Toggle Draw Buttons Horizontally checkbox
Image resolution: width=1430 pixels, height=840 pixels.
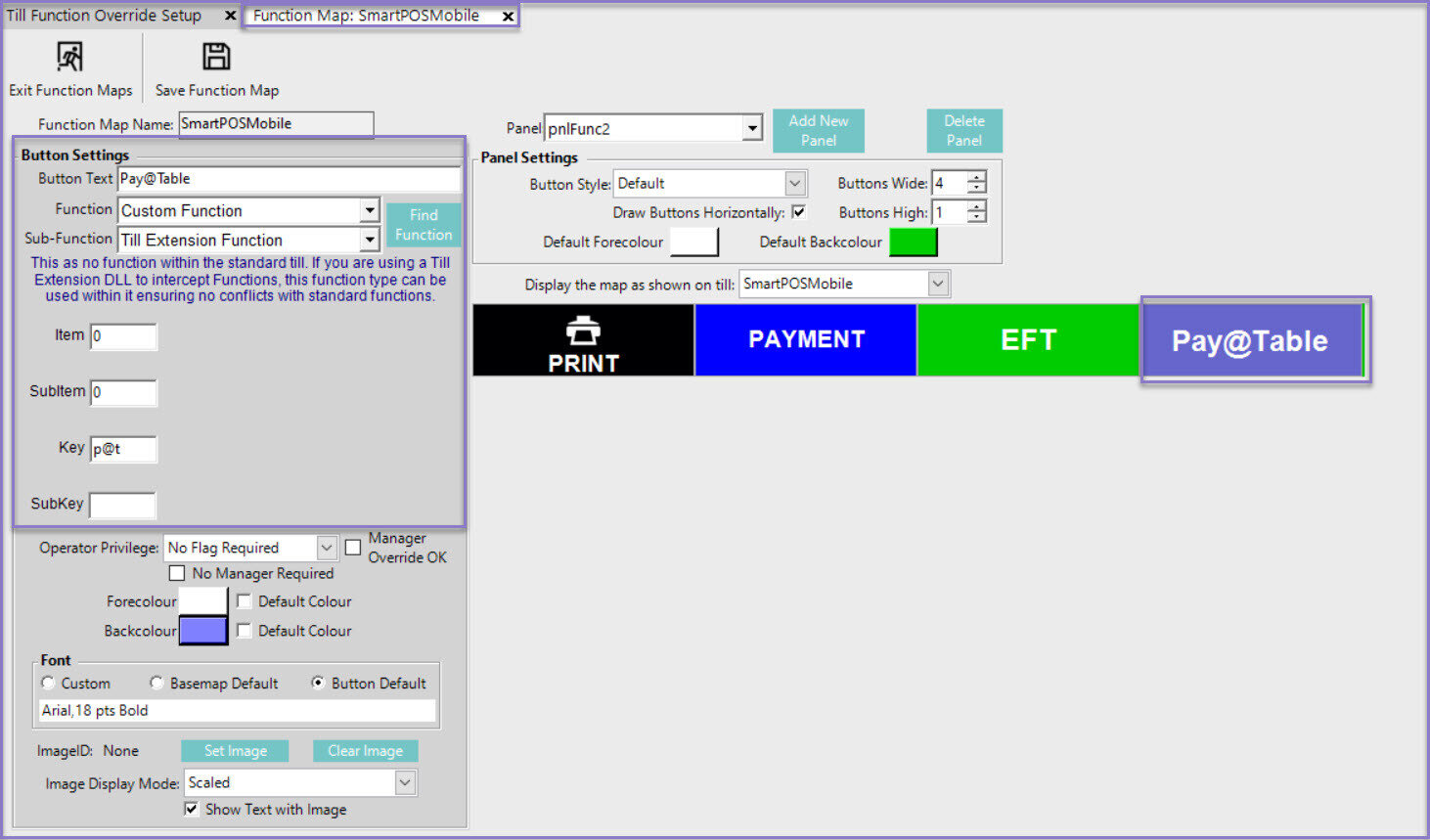pos(799,212)
